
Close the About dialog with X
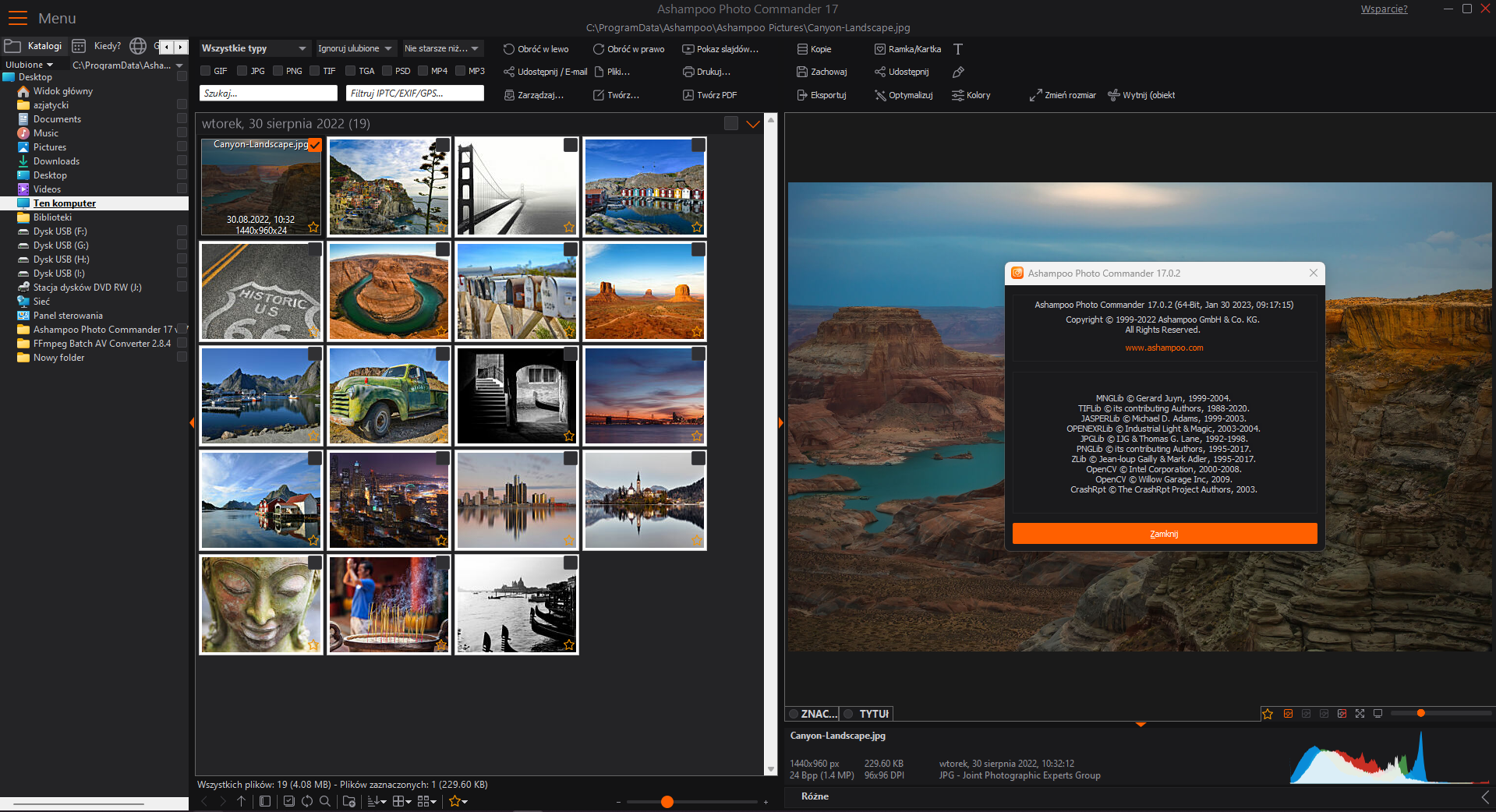[x=1314, y=273]
